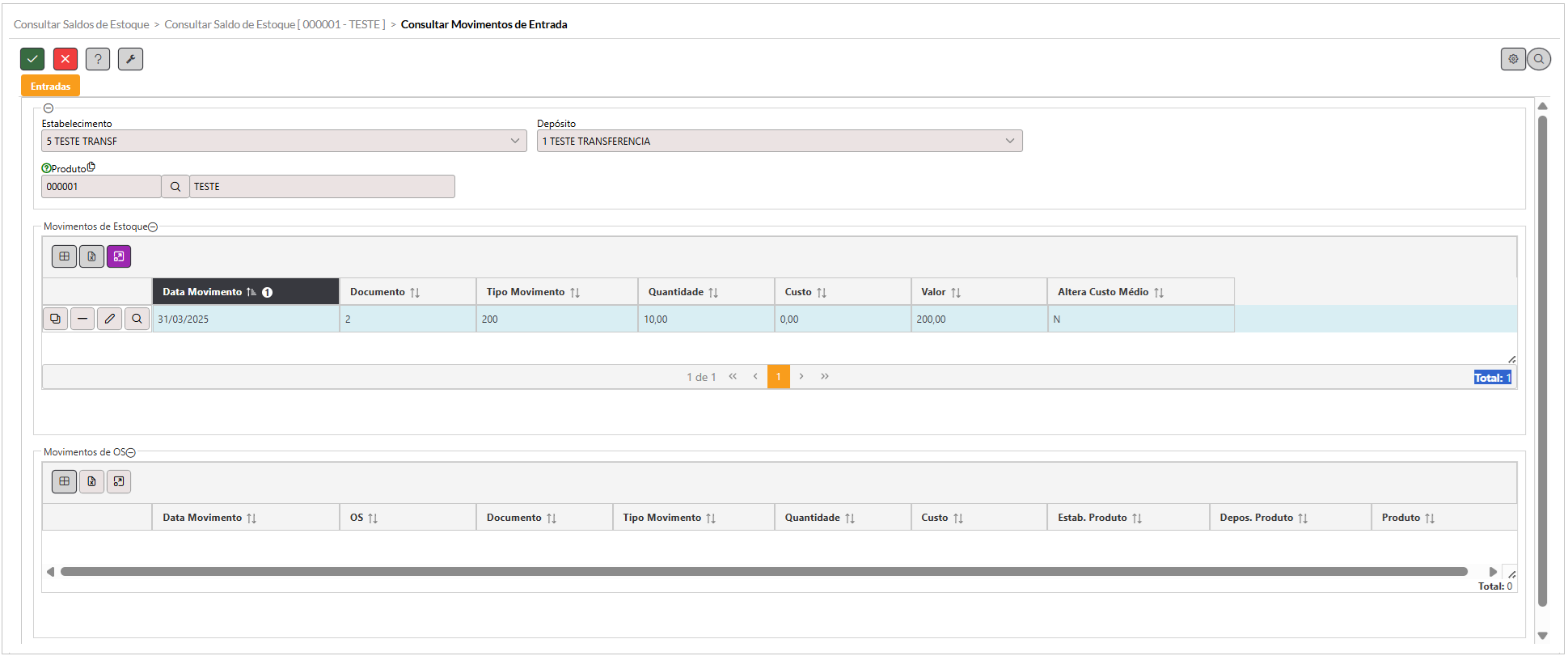Click the purple expand grid button
The image size is (1568, 656).
tap(119, 256)
